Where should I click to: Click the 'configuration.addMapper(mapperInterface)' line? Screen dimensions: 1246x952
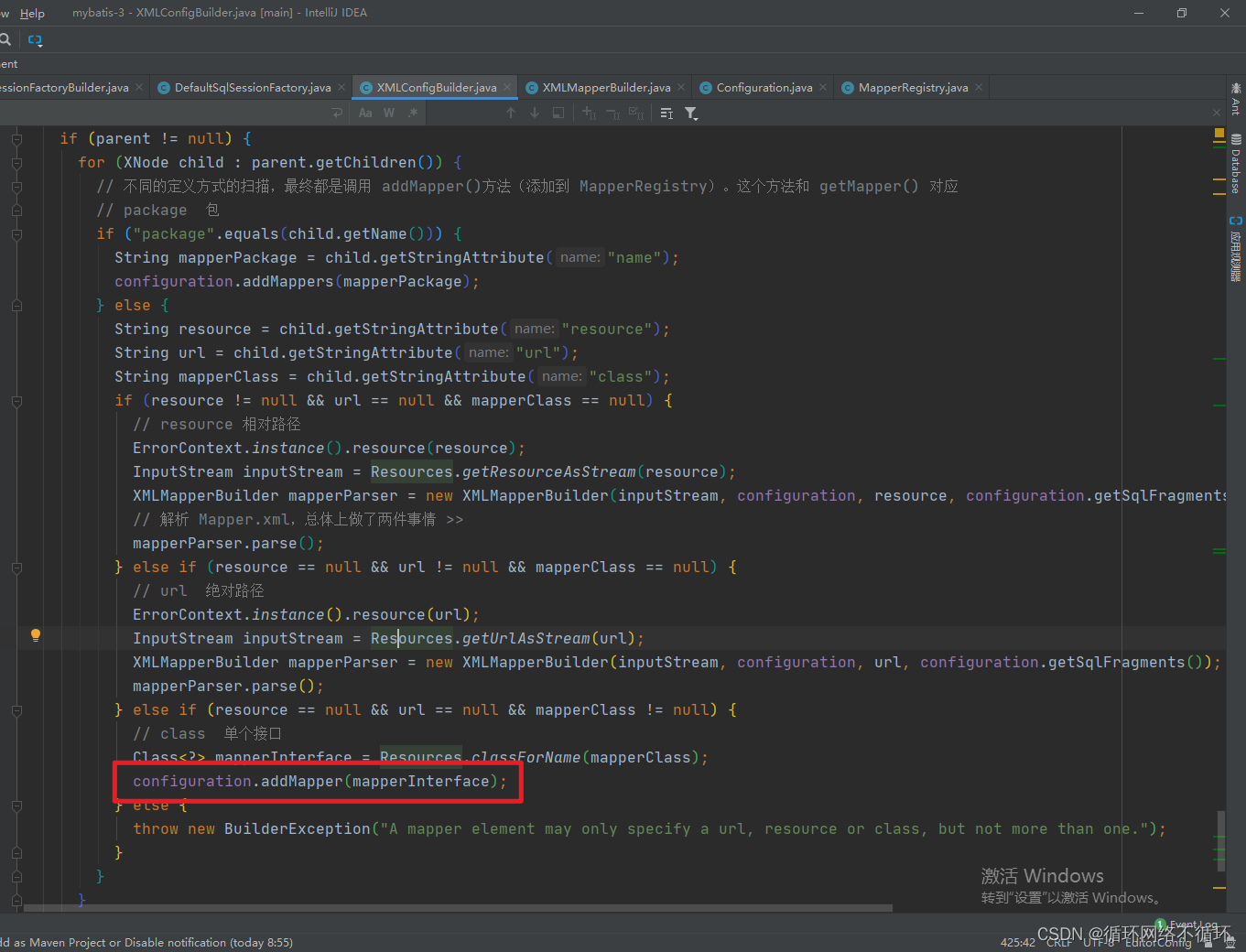[320, 781]
